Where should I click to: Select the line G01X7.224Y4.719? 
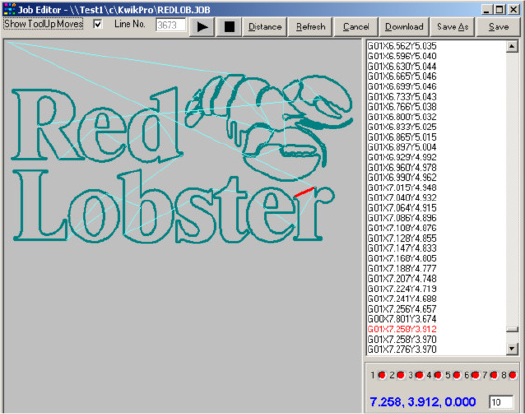click(402, 289)
